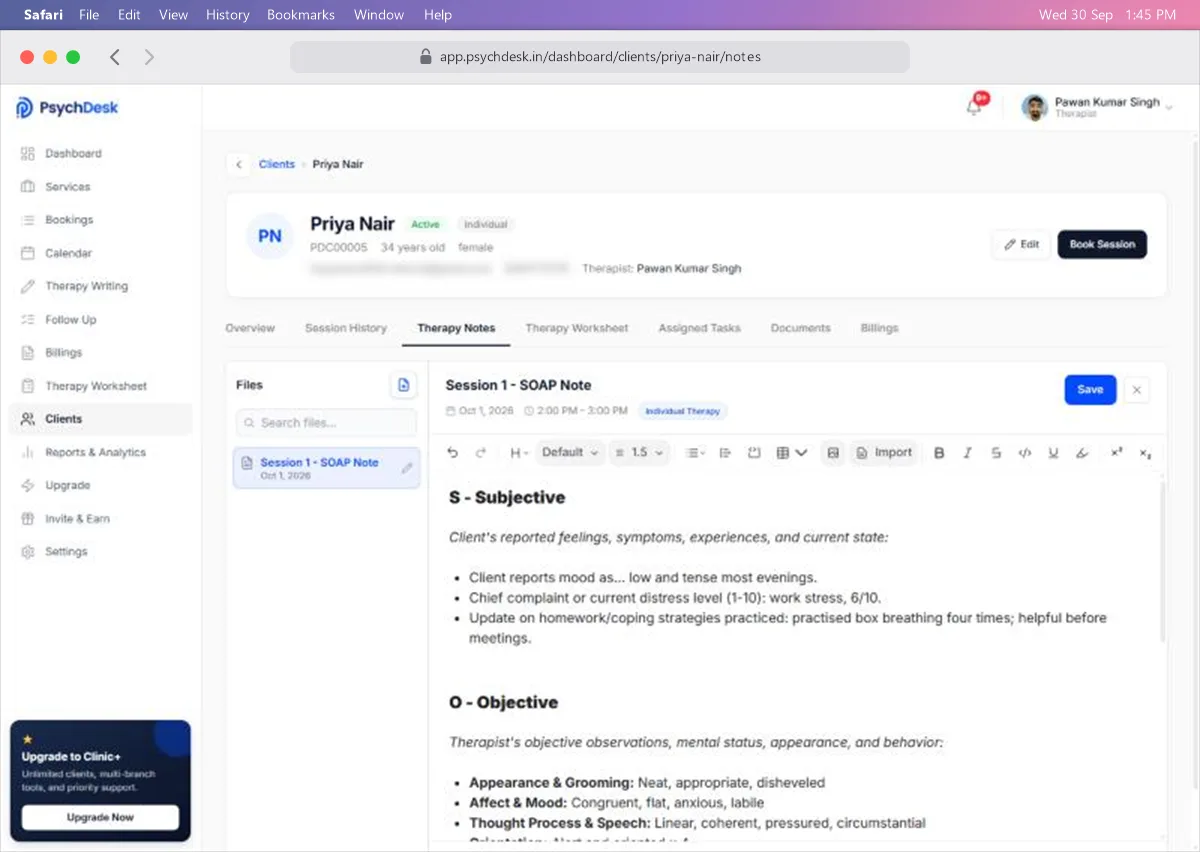
Task: Open Clients in sidebar
Action: click(100, 419)
